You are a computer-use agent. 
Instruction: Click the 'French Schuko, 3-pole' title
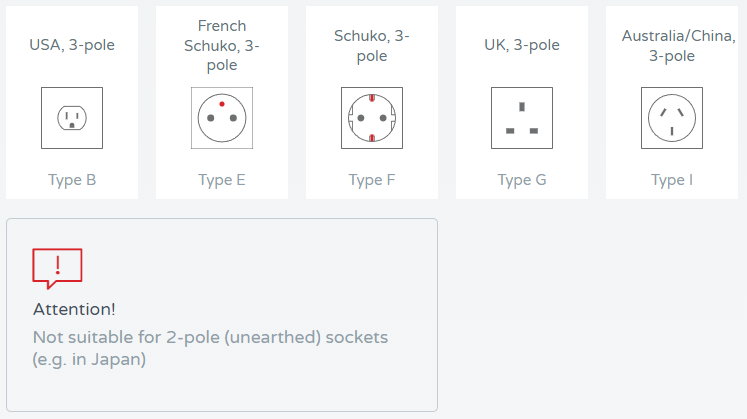222,45
